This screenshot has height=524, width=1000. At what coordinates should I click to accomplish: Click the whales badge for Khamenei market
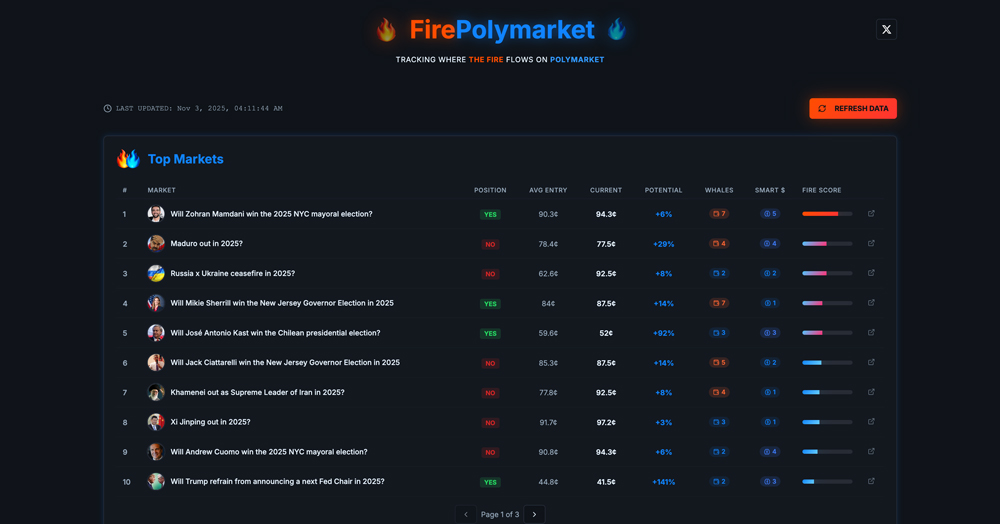(719, 392)
